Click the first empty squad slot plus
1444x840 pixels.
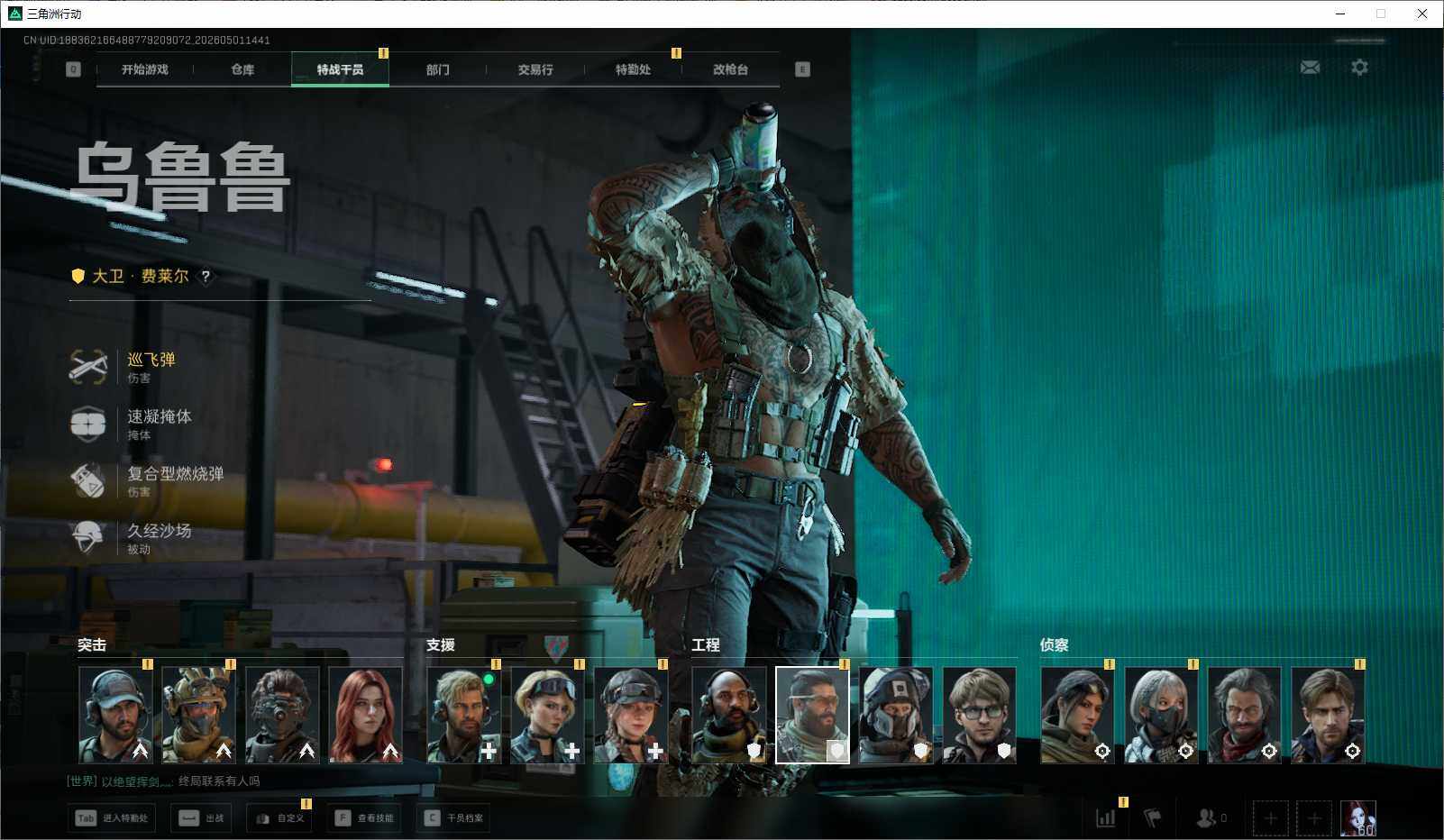pos(1270,818)
